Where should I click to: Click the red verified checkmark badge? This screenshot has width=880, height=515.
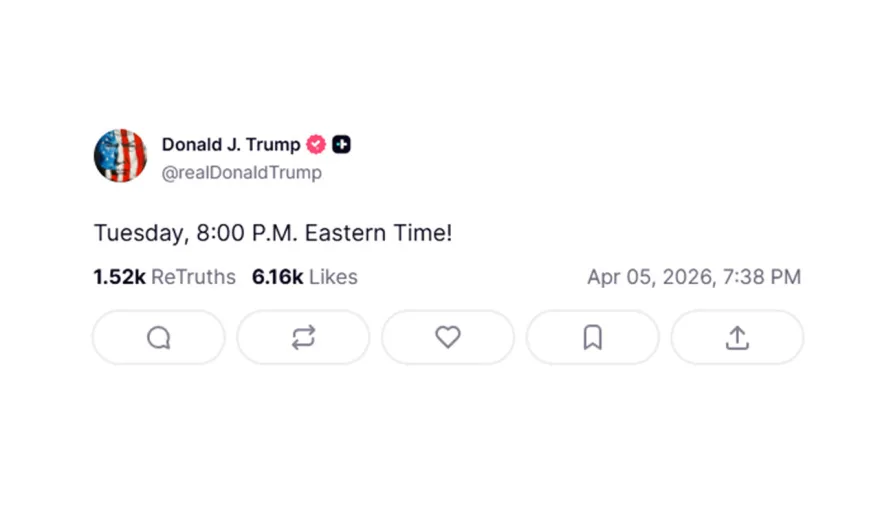[x=316, y=145]
